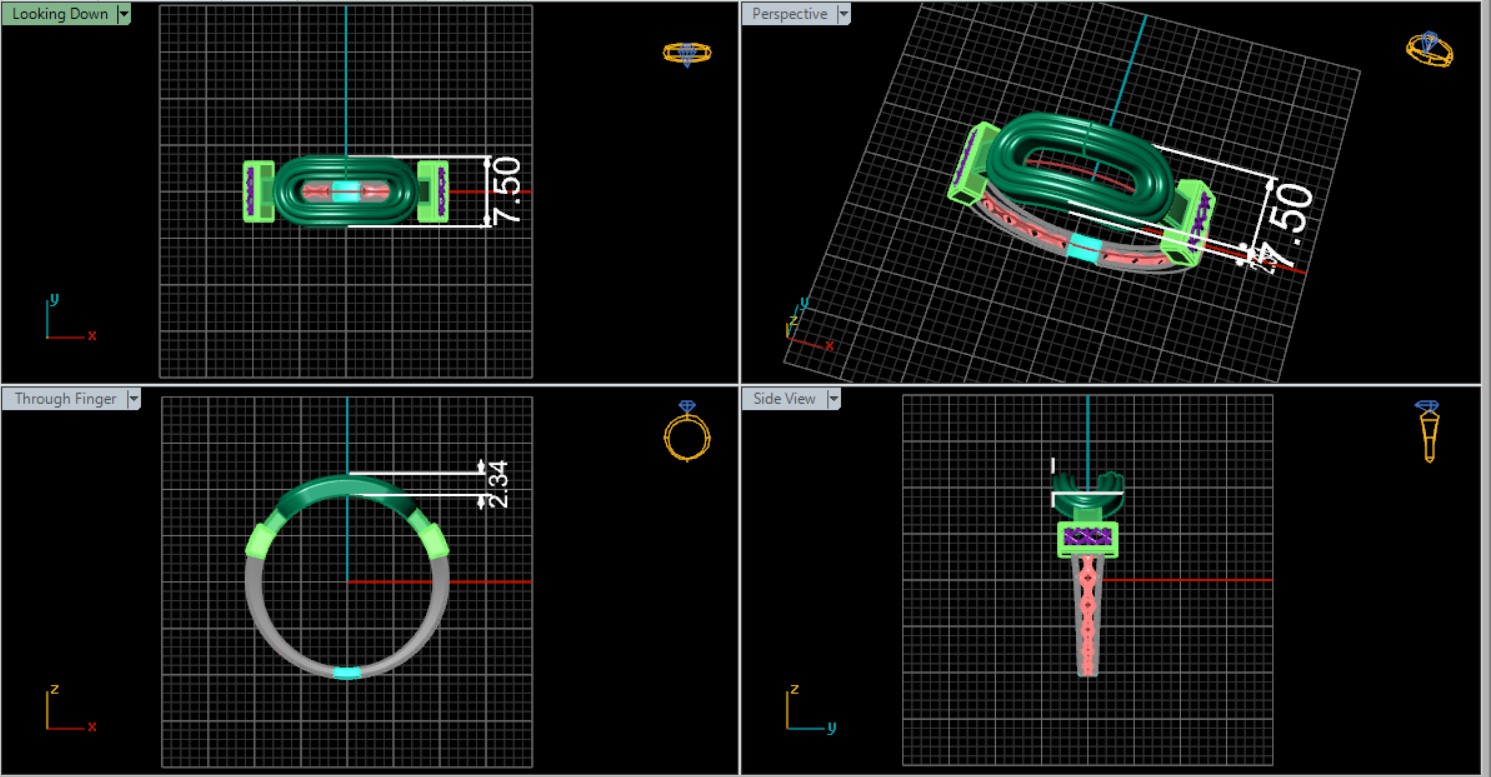The image size is (1491, 777).
Task: Select the 2.34 dimension in Through Finger view
Action: pyautogui.click(x=498, y=484)
